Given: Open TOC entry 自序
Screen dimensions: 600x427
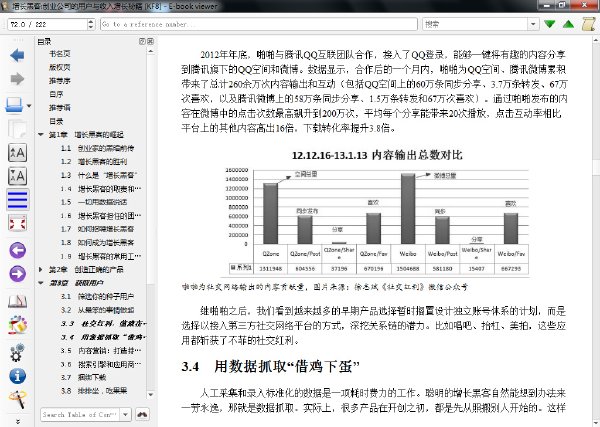Looking at the screenshot, I should pyautogui.click(x=56, y=94).
